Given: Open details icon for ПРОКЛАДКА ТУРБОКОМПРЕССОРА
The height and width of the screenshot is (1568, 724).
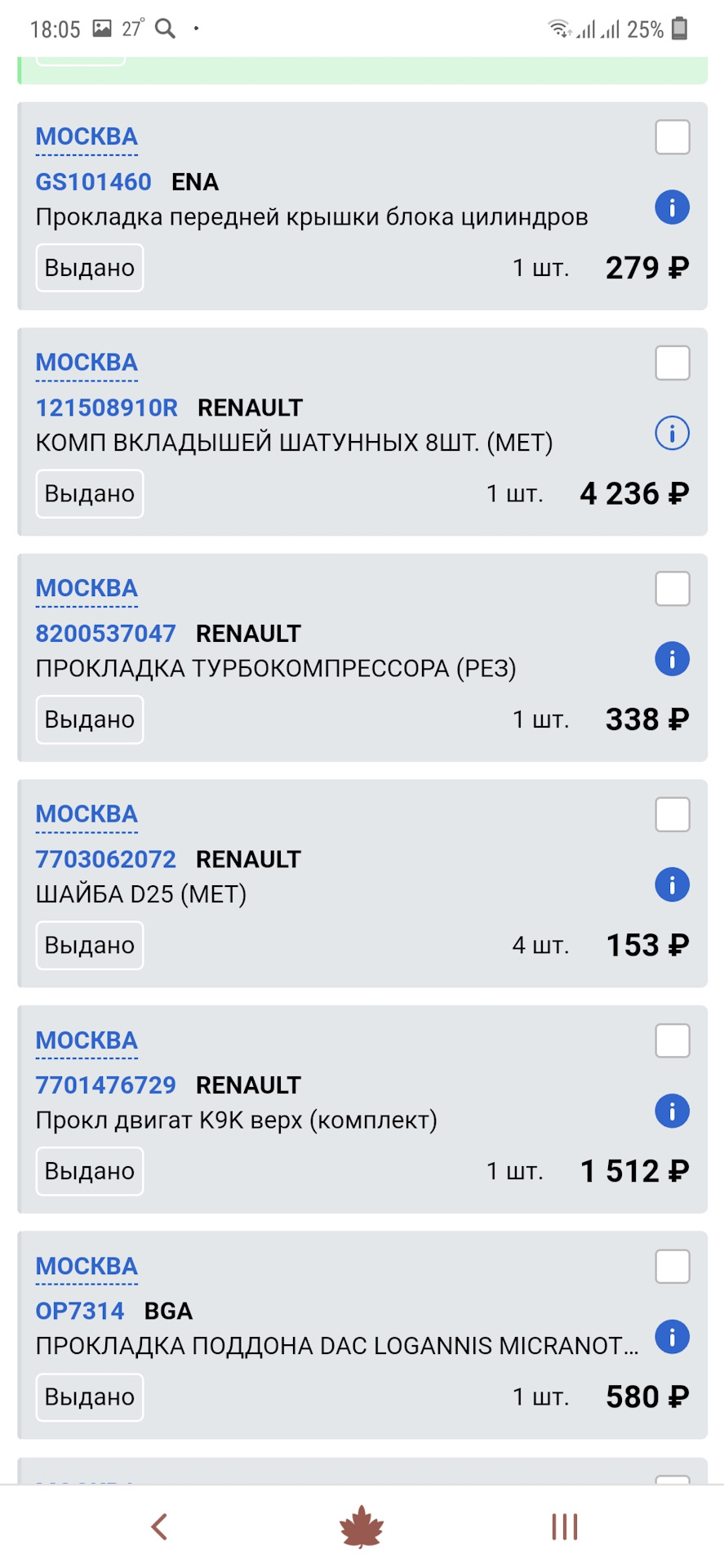Looking at the screenshot, I should pyautogui.click(x=672, y=658).
